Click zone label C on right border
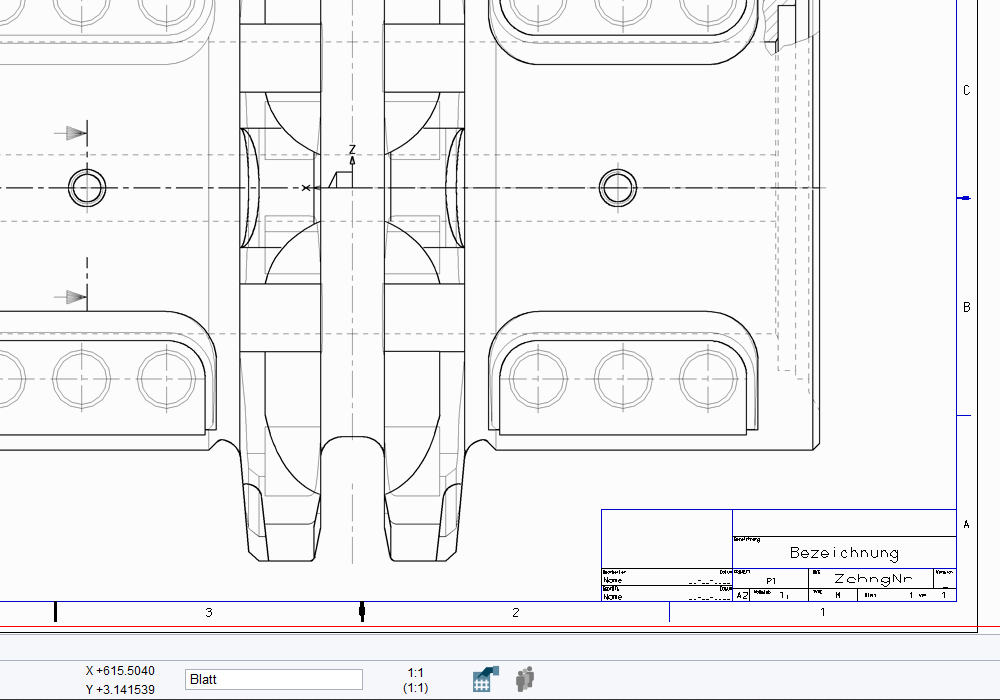This screenshot has height=700, width=1000. pyautogui.click(x=966, y=91)
